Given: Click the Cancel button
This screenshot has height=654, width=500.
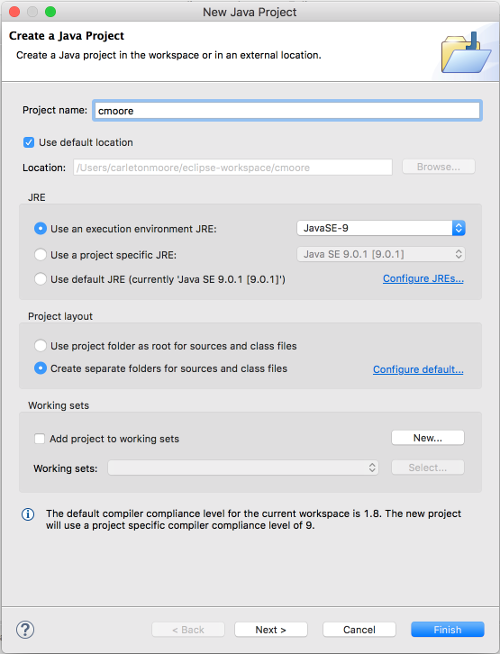Looking at the screenshot, I should [359, 629].
